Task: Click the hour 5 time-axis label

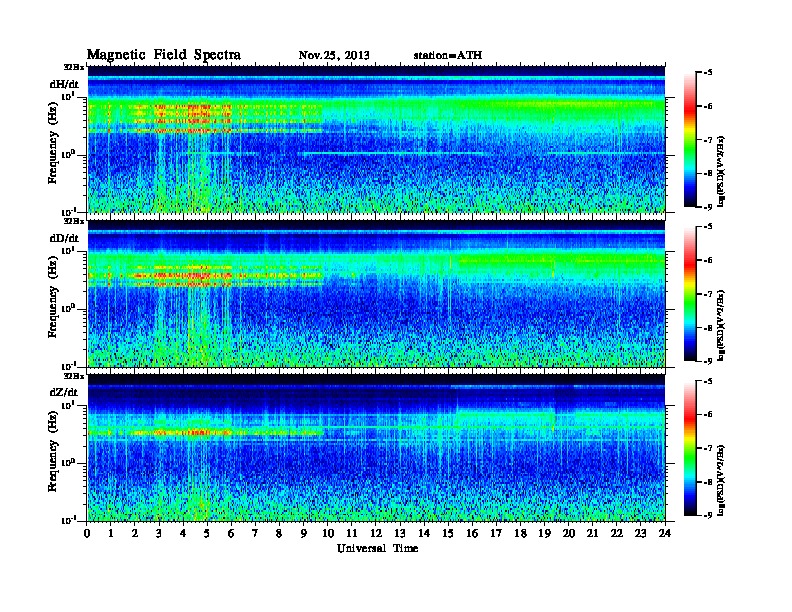Action: tap(207, 534)
